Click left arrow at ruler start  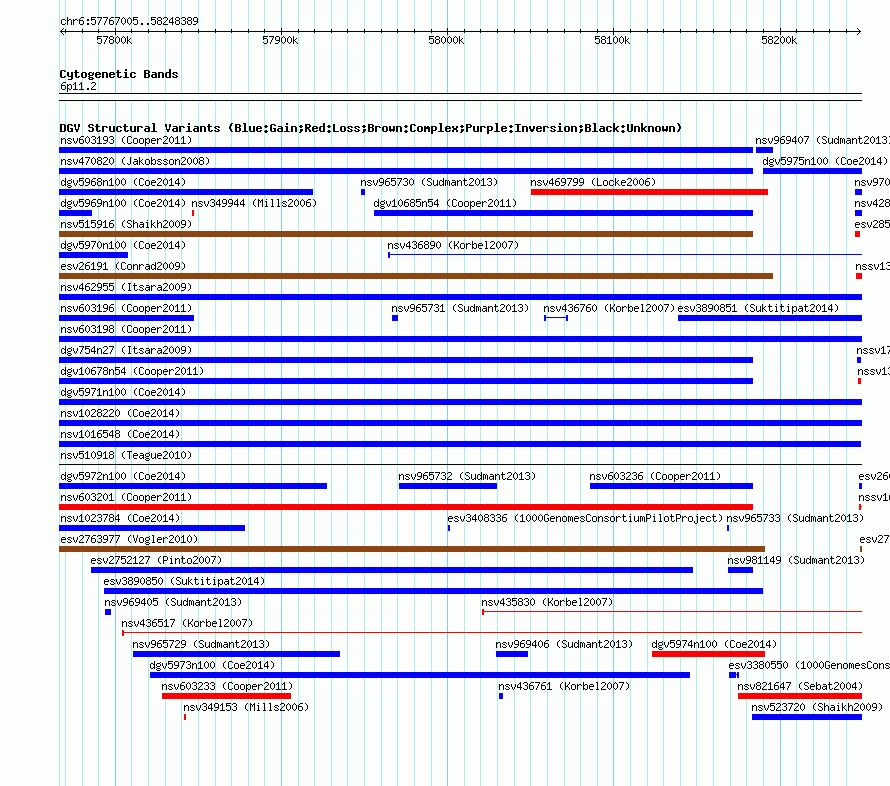tap(62, 31)
